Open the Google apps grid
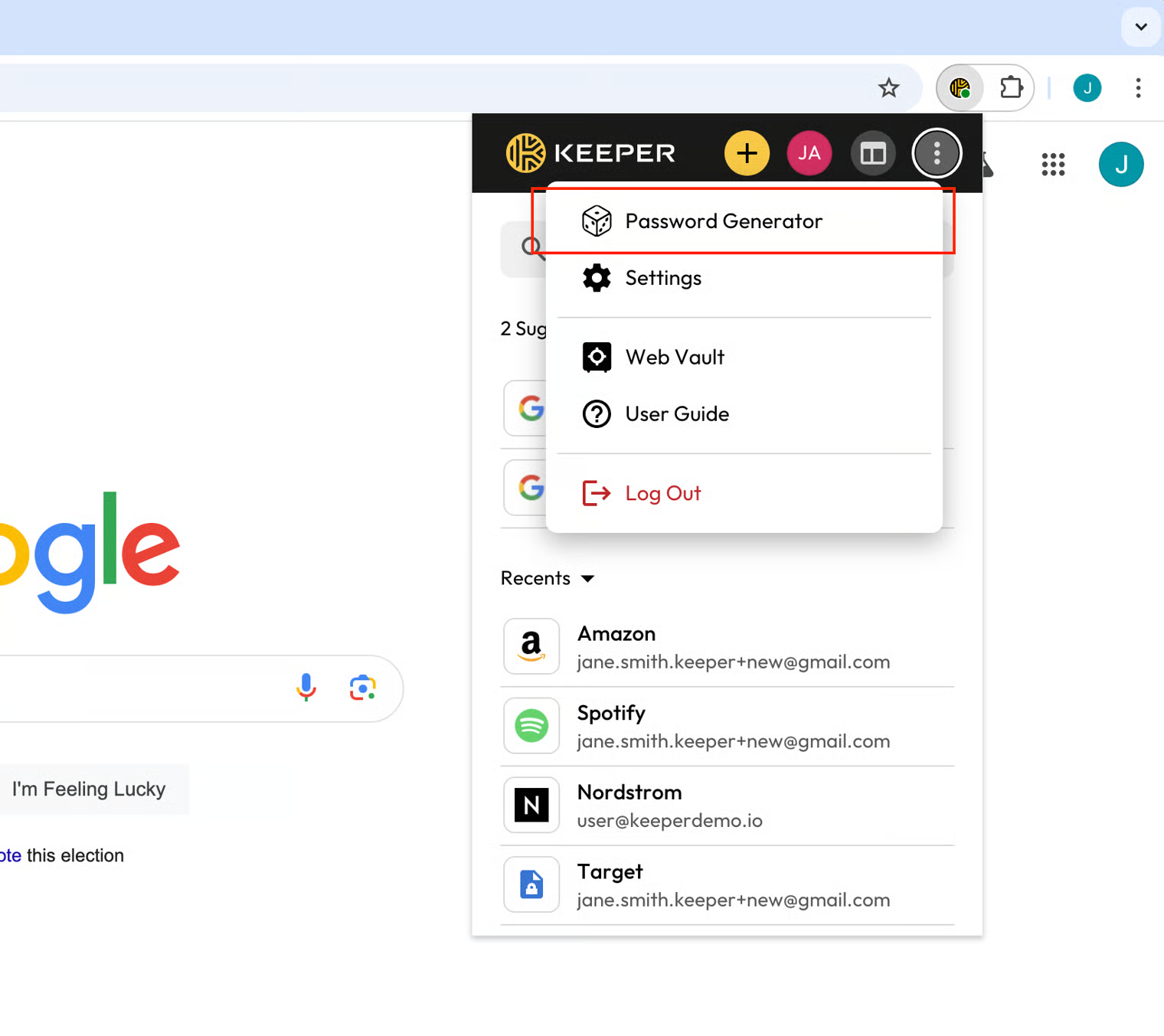Screen dimensions: 1164x1036 point(1053,164)
